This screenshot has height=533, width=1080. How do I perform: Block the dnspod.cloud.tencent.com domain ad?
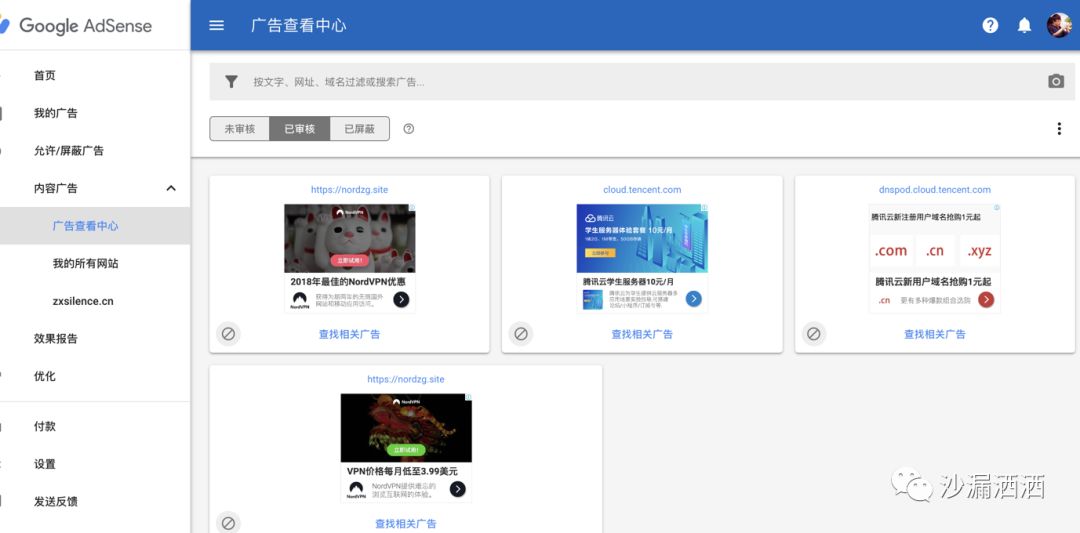click(813, 334)
